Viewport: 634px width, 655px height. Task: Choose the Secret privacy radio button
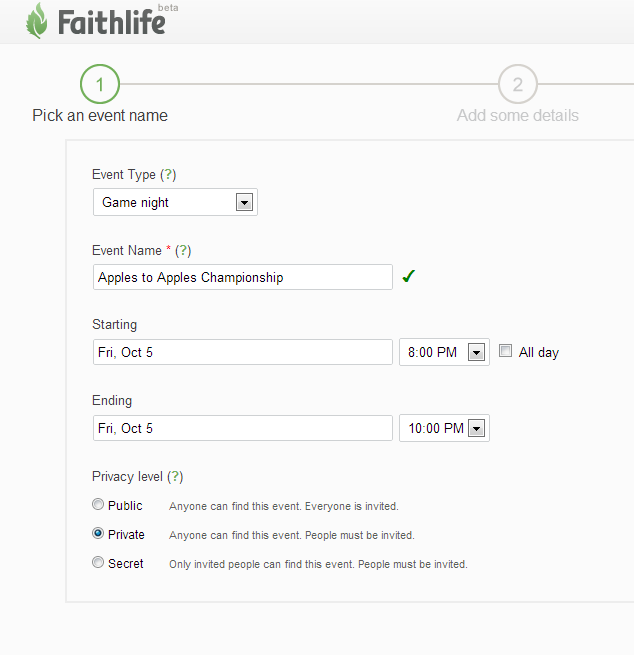[x=98, y=563]
